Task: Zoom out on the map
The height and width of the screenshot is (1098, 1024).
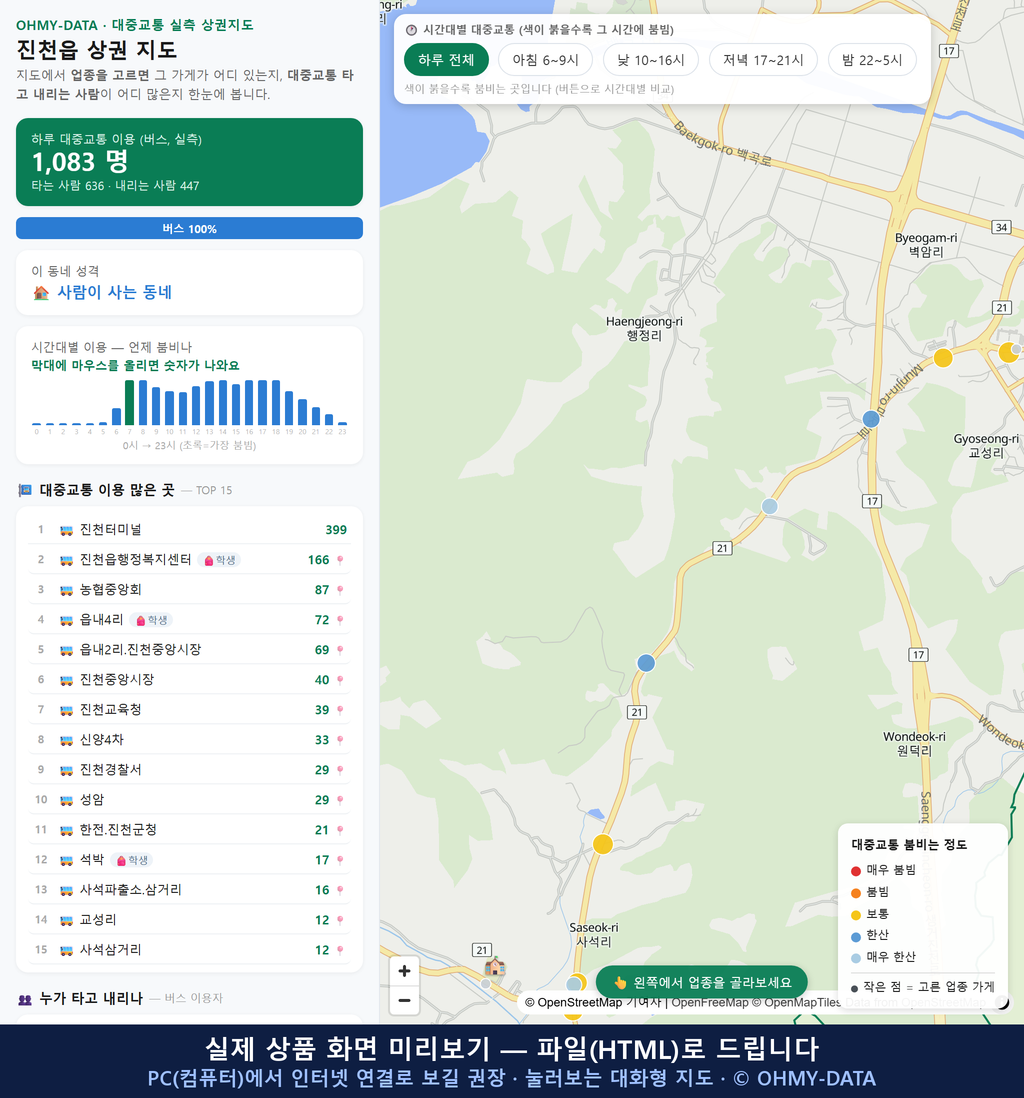Action: tap(404, 1001)
